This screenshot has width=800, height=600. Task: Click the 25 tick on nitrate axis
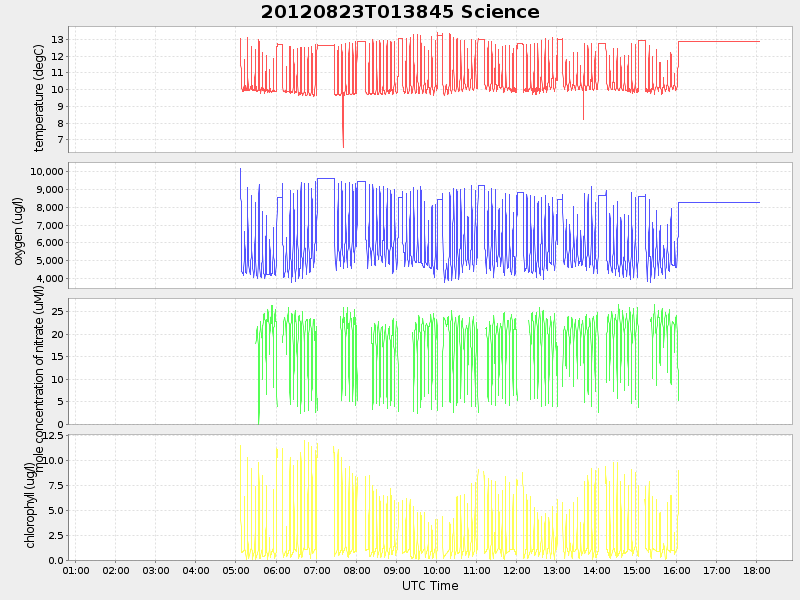click(x=57, y=311)
